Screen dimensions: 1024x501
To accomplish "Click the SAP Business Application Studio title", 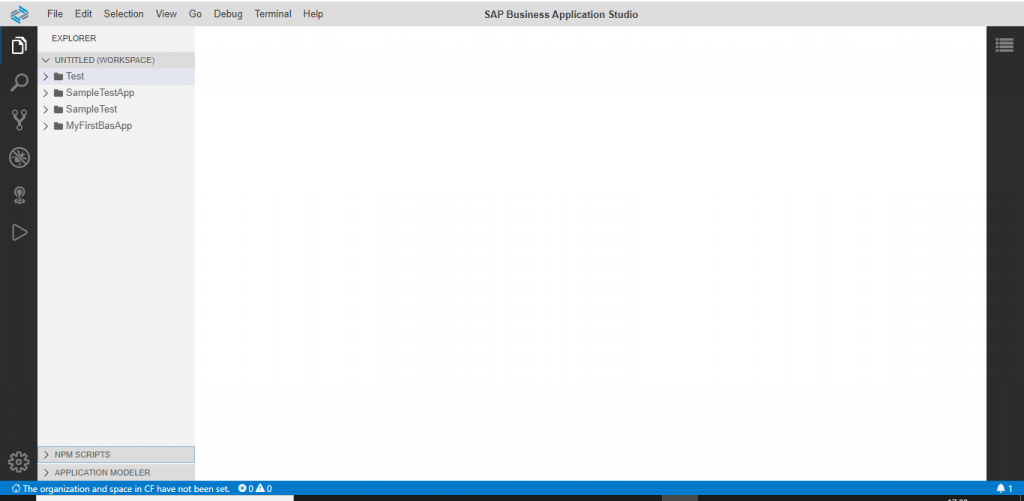I will (561, 14).
